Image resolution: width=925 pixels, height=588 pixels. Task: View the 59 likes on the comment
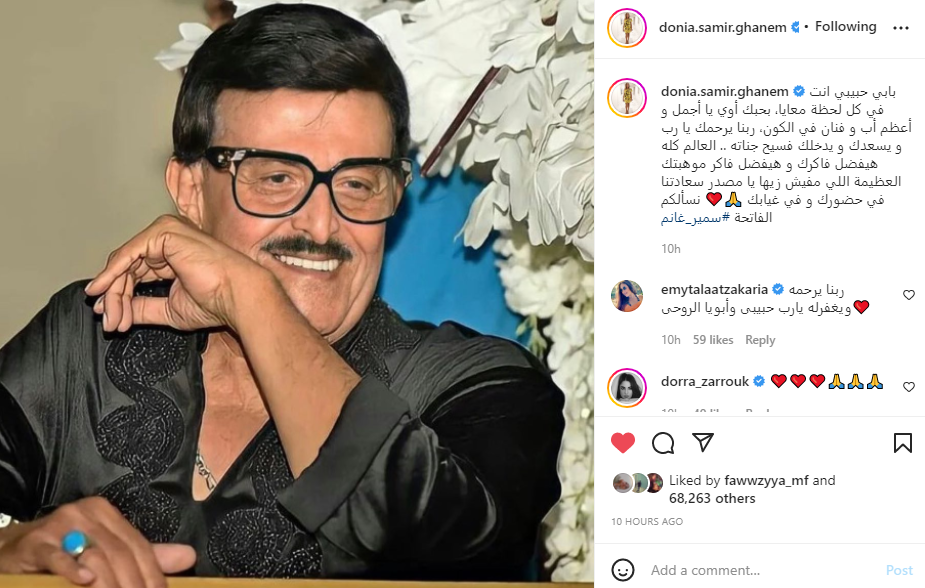pyautogui.click(x=713, y=340)
